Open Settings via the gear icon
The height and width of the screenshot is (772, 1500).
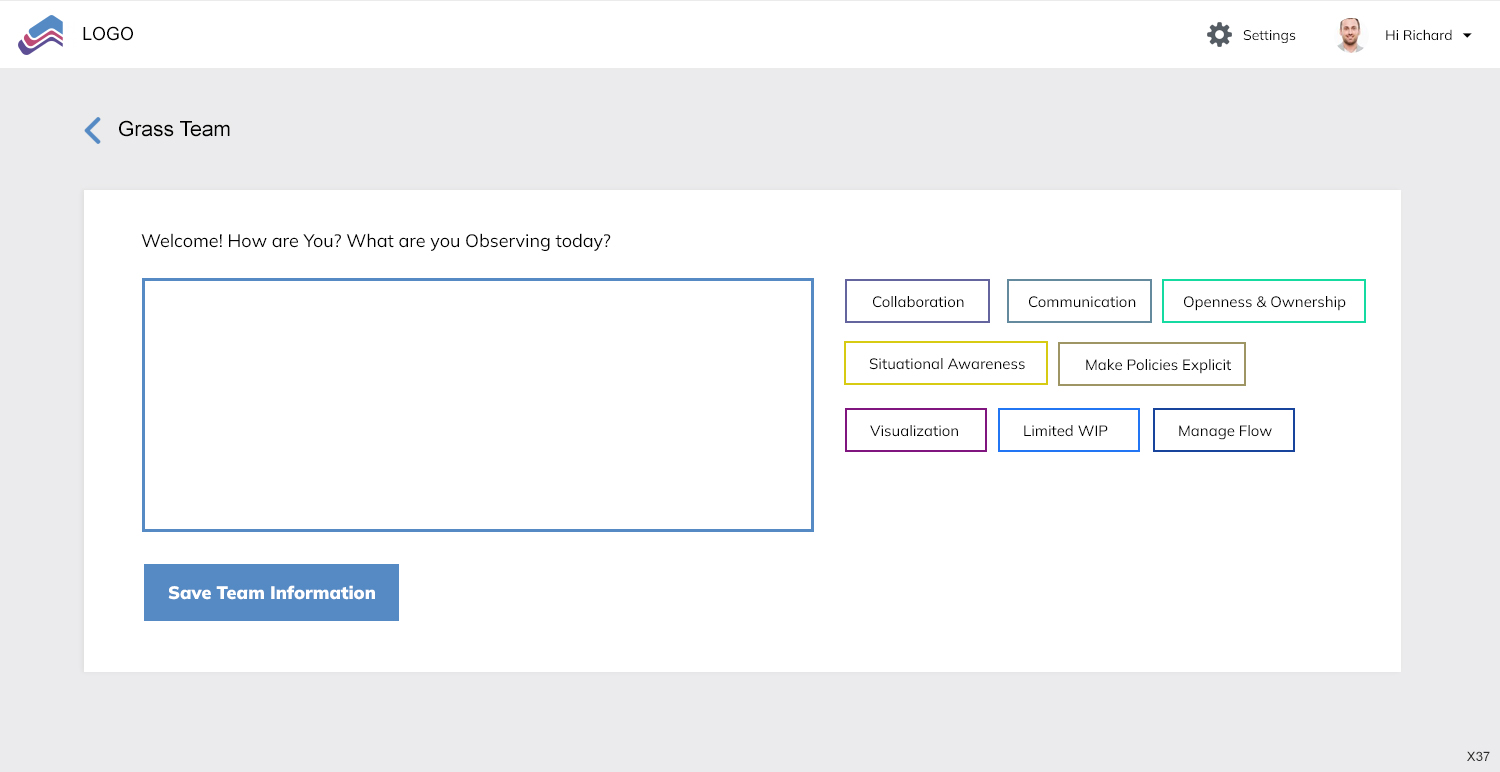pyautogui.click(x=1219, y=35)
